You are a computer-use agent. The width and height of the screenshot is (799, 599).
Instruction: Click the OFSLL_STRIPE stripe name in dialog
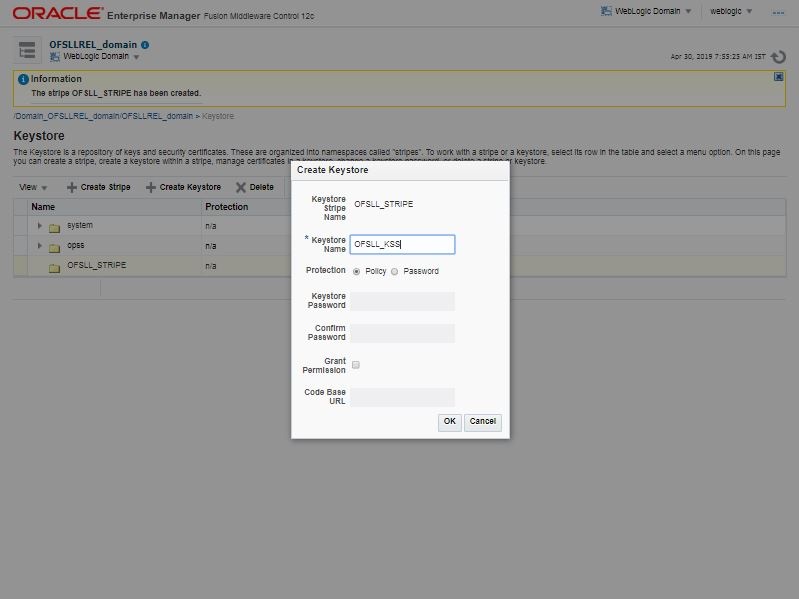pos(384,204)
